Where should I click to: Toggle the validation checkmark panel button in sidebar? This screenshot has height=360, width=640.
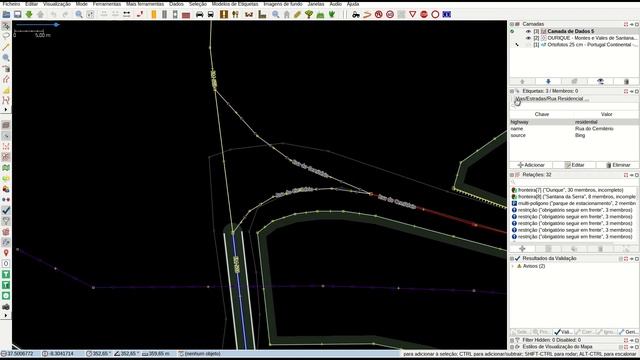tap(6, 210)
